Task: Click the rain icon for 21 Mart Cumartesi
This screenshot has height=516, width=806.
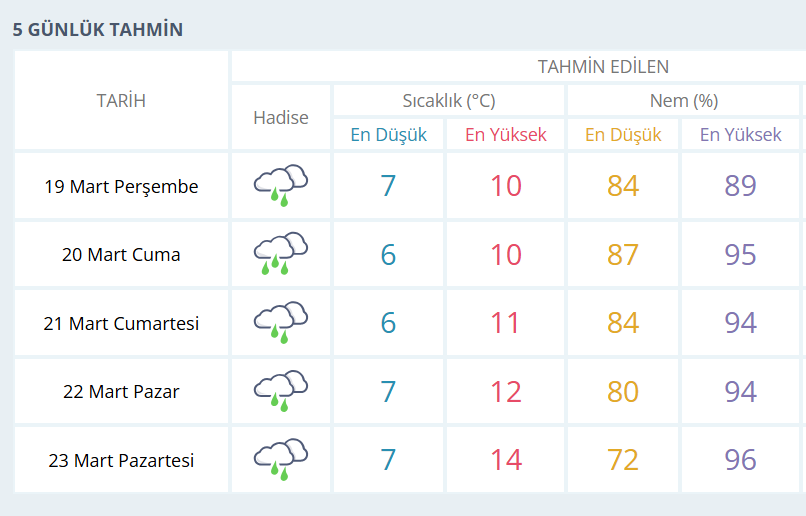Action: coord(280,323)
